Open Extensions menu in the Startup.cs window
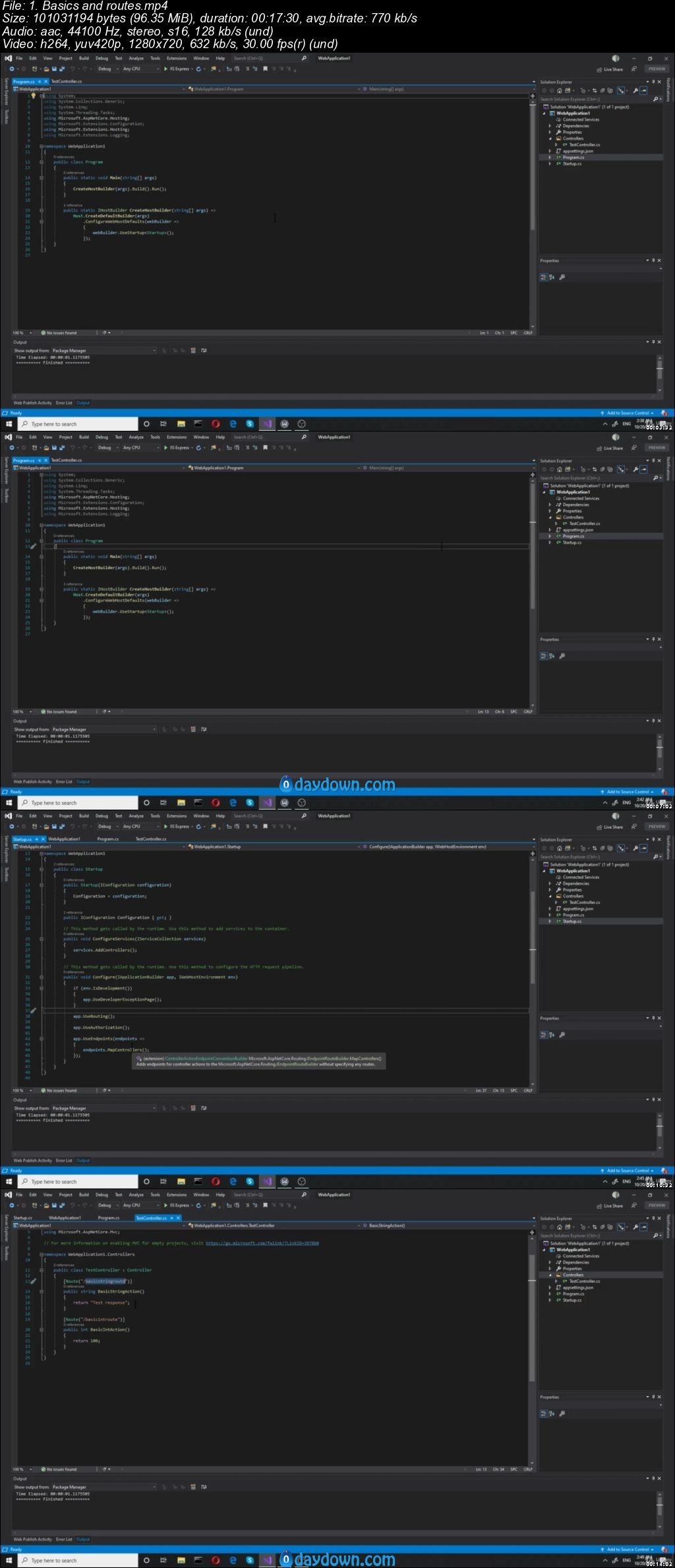The height and width of the screenshot is (1568, 675). pos(176,816)
